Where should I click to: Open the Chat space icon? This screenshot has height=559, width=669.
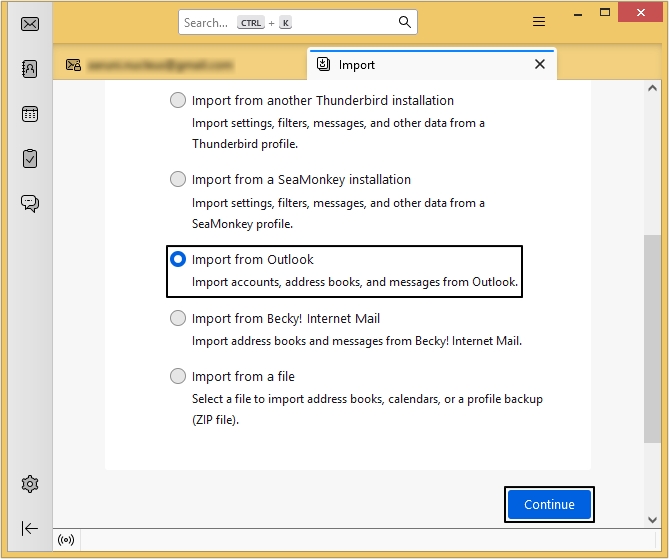pyautogui.click(x=30, y=204)
